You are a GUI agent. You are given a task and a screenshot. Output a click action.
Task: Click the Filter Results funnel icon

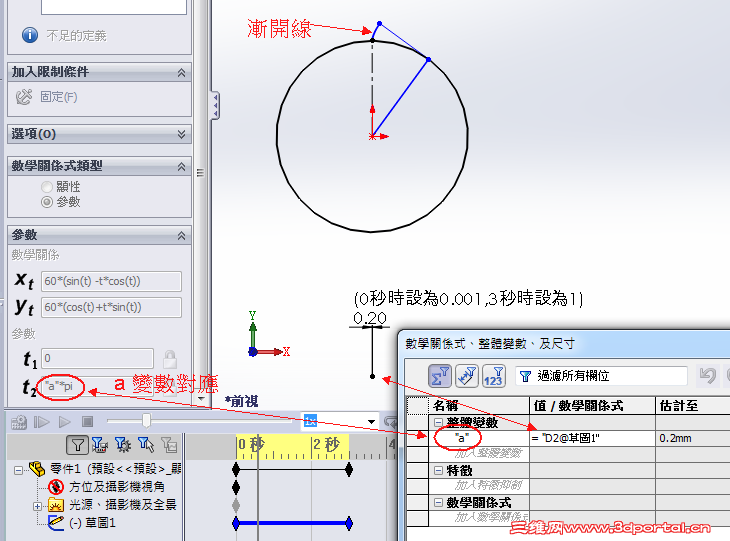tap(169, 446)
